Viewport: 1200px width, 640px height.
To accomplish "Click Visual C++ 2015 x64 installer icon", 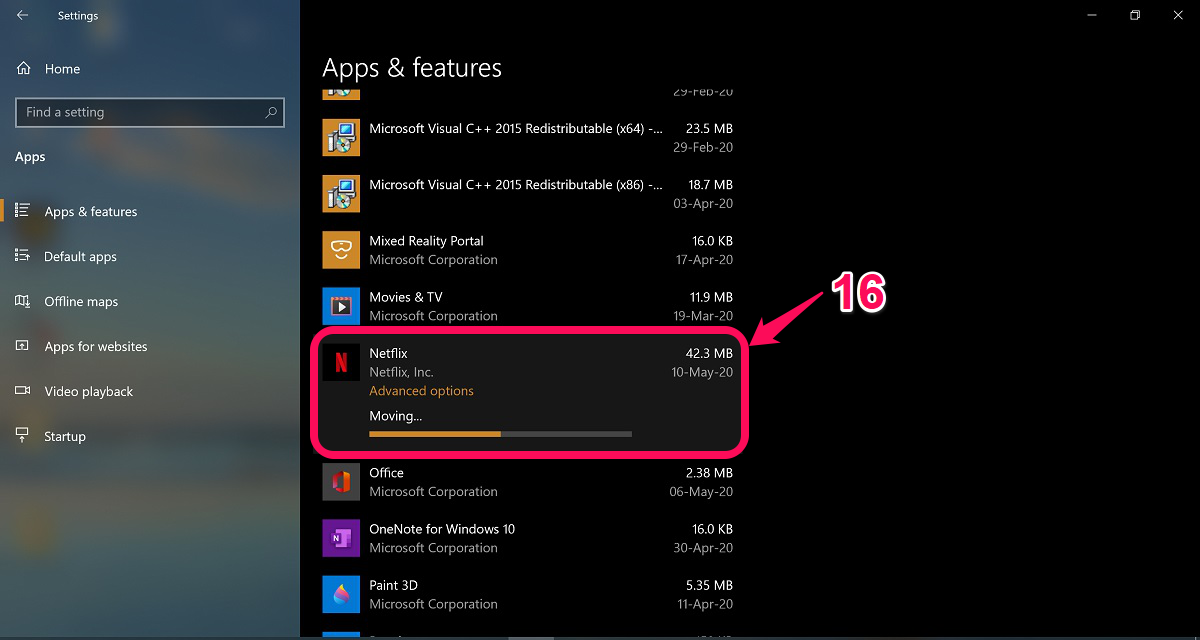I will [x=341, y=138].
